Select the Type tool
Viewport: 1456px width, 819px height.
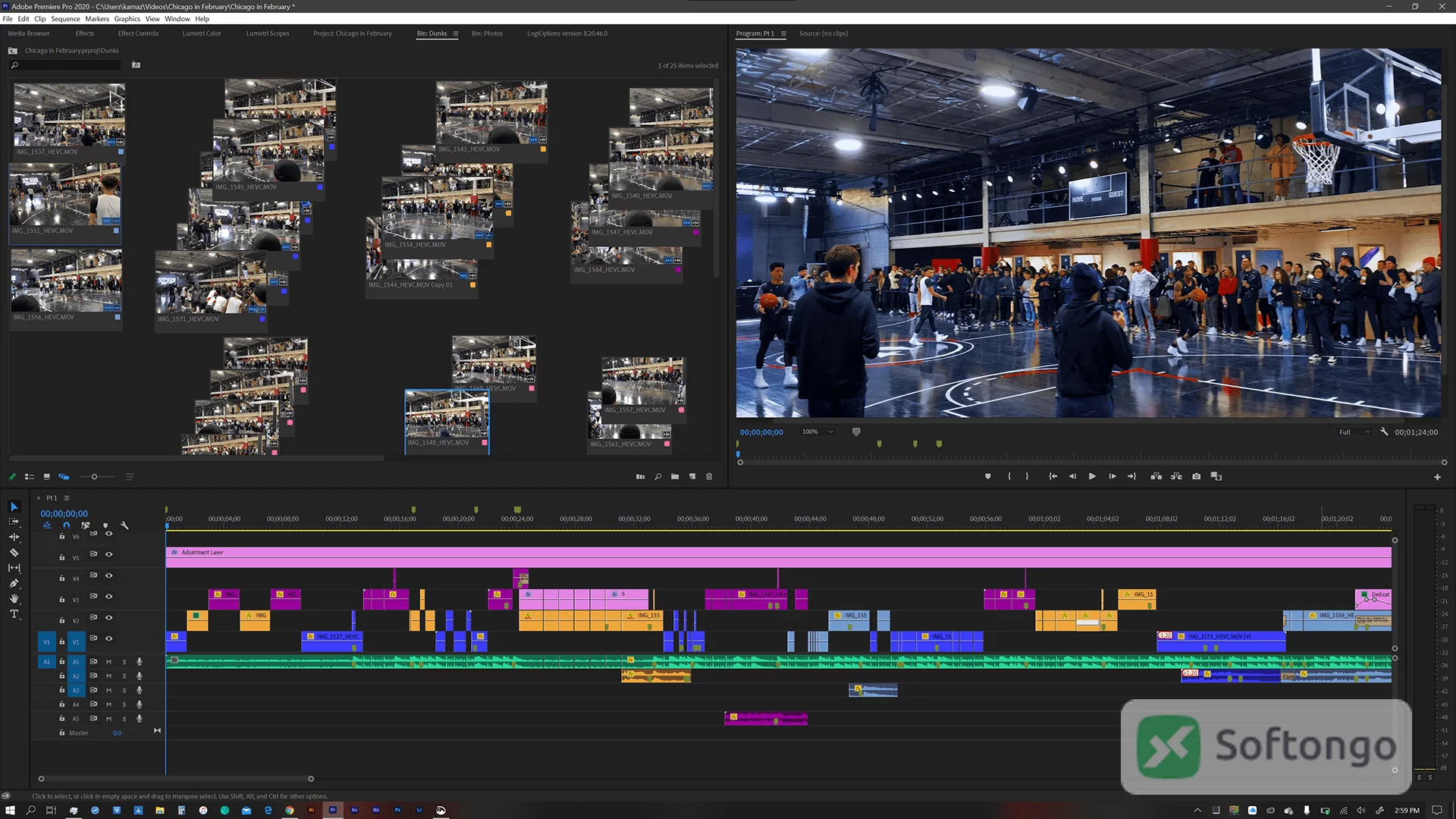(14, 614)
